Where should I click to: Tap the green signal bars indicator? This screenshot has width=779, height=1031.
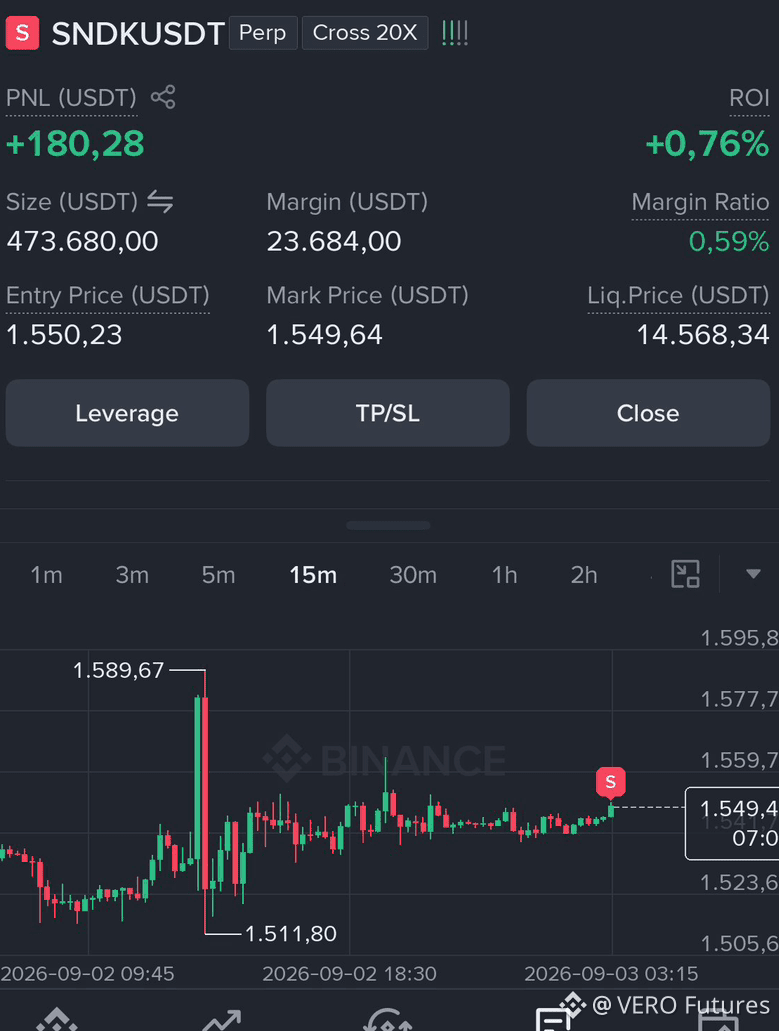(455, 32)
